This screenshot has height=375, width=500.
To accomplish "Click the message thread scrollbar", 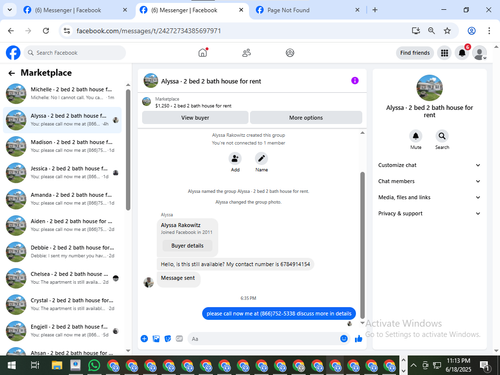I will pos(362,245).
